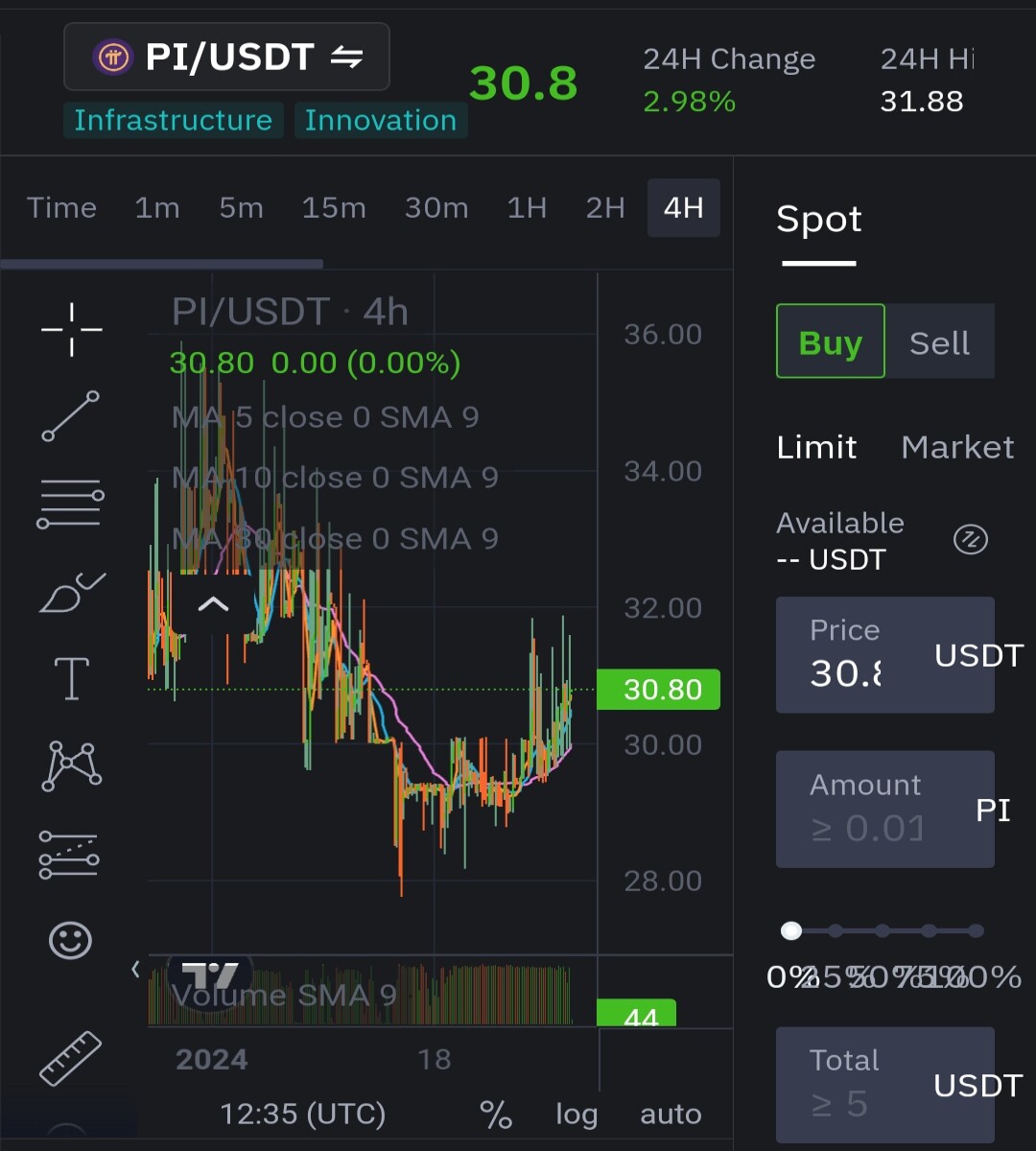Open the horizontal lines Fib tool
The height and width of the screenshot is (1151, 1036).
[x=71, y=503]
